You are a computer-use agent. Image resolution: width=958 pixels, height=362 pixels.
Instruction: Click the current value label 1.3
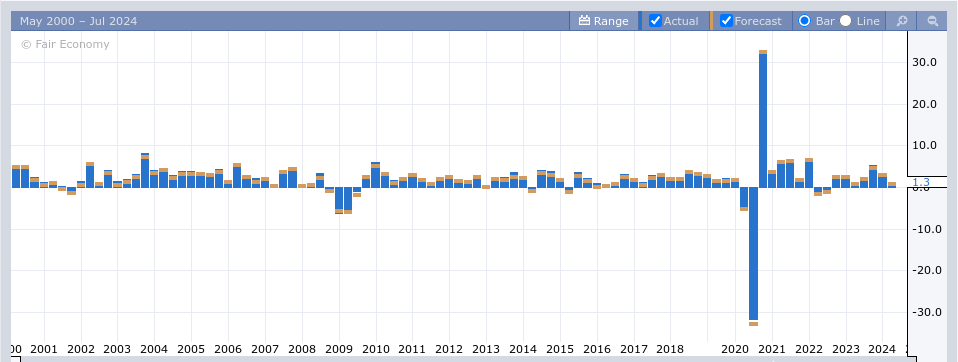tap(921, 182)
